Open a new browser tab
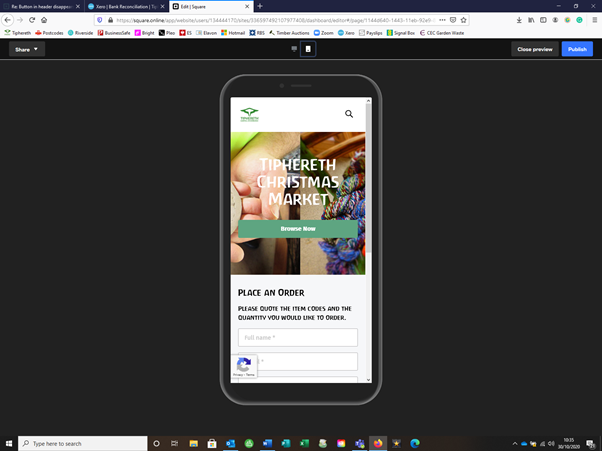Viewport: 602px width, 451px height. (x=260, y=6)
